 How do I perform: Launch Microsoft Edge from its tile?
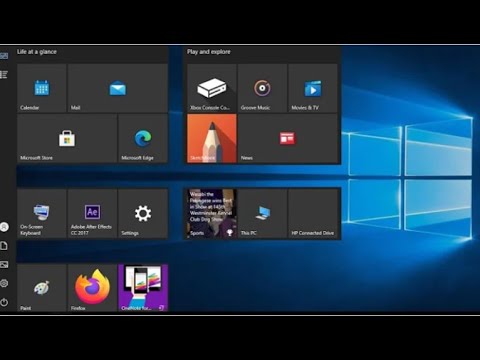click(143, 138)
